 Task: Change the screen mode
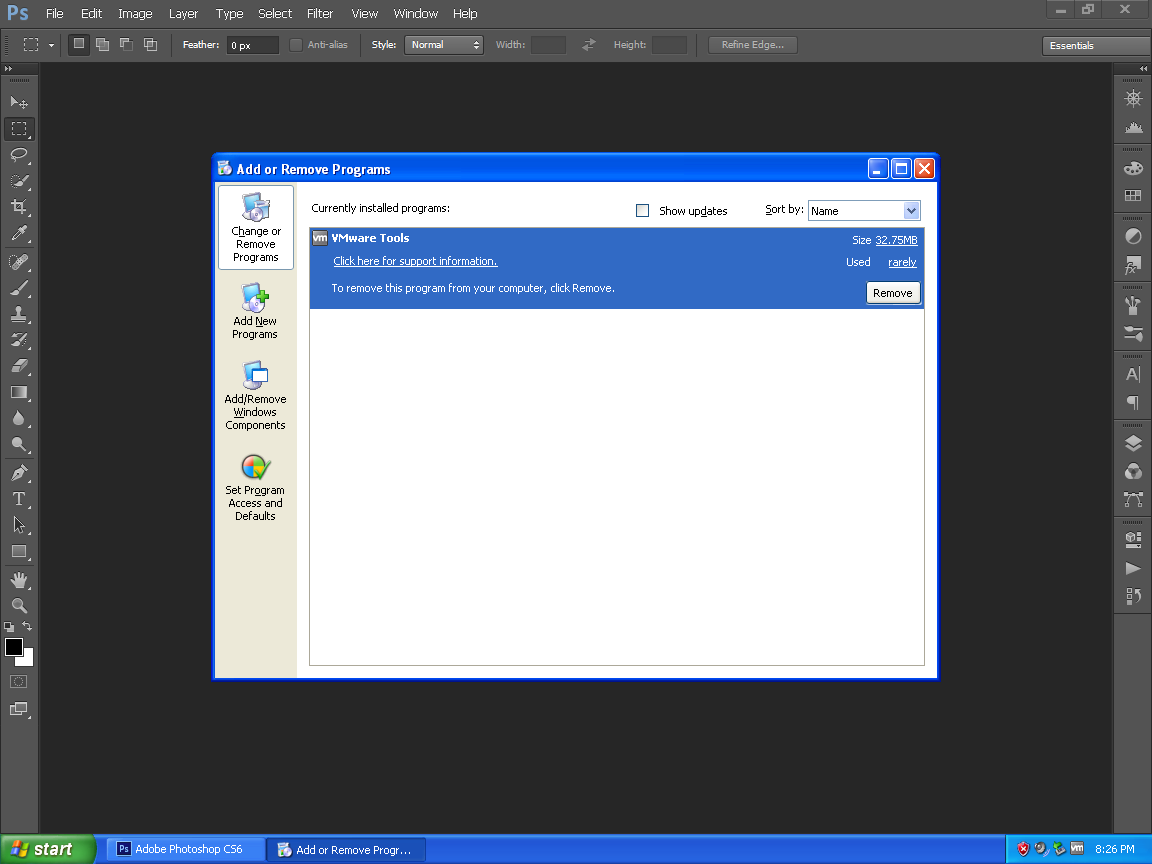[x=19, y=709]
